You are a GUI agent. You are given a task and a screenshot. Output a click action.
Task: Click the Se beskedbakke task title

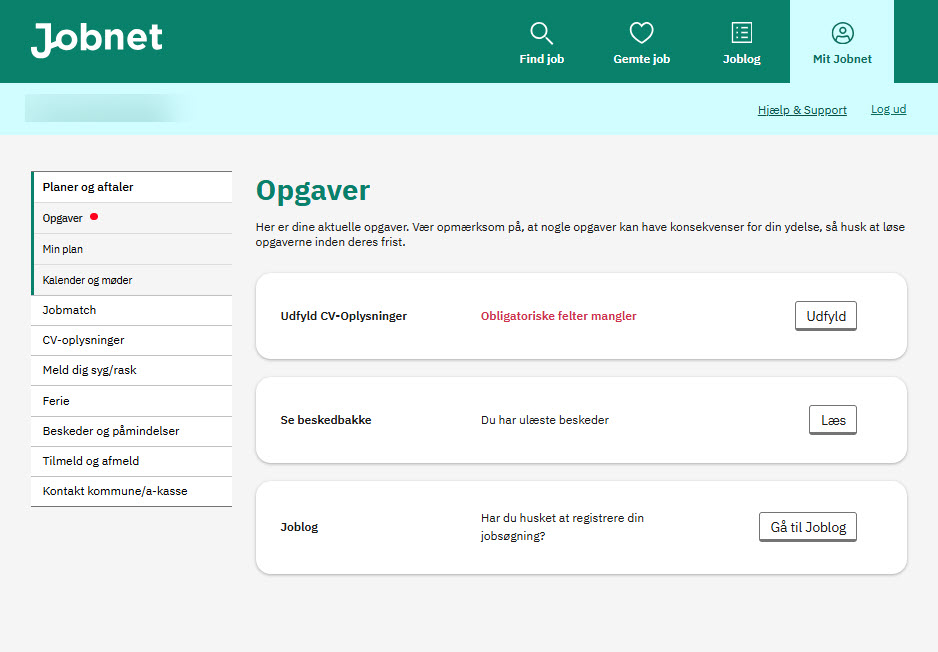click(325, 420)
